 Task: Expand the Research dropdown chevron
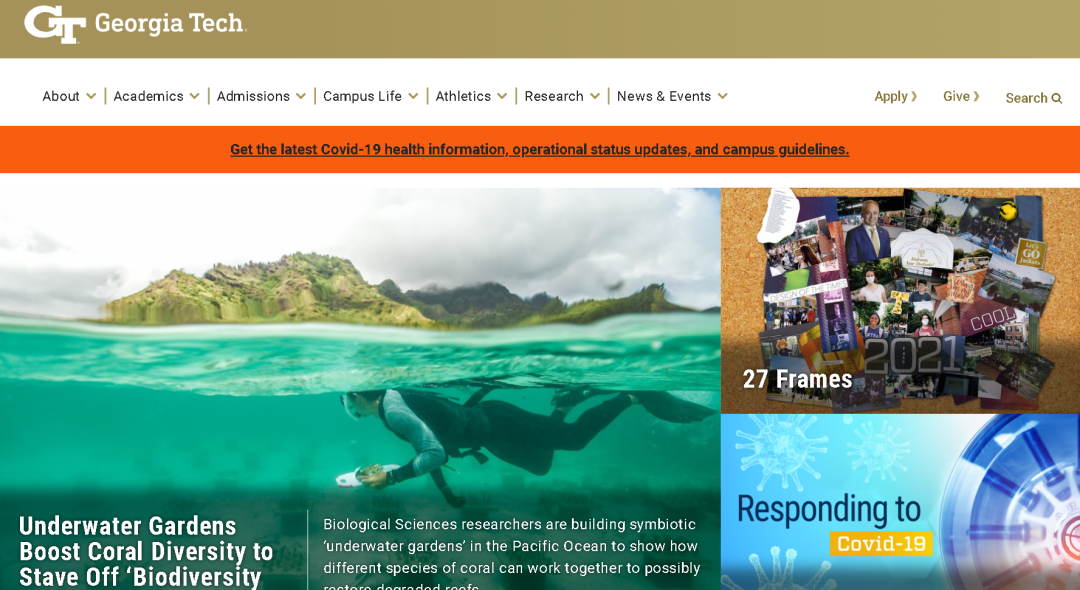[595, 96]
